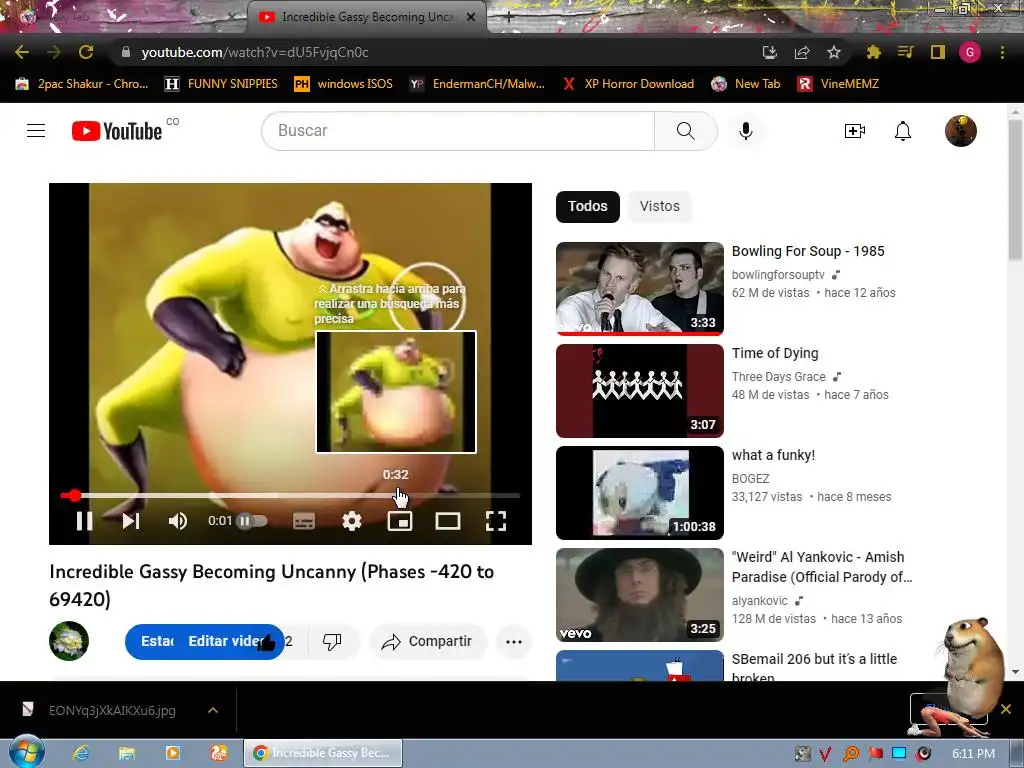
Task: Open Chrome three-dot menu
Action: pos(1002,52)
